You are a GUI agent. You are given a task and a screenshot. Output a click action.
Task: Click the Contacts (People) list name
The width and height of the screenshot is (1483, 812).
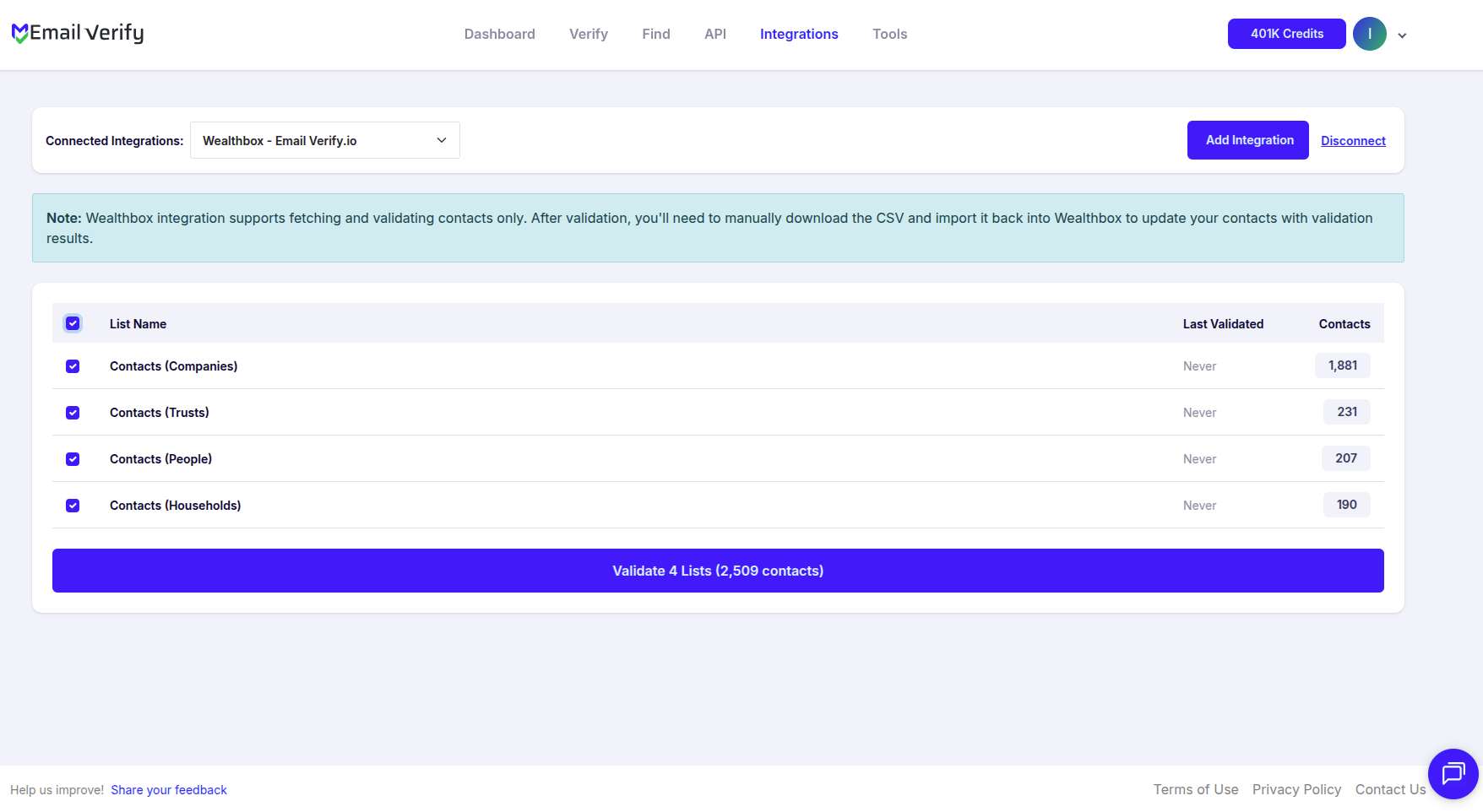[160, 459]
